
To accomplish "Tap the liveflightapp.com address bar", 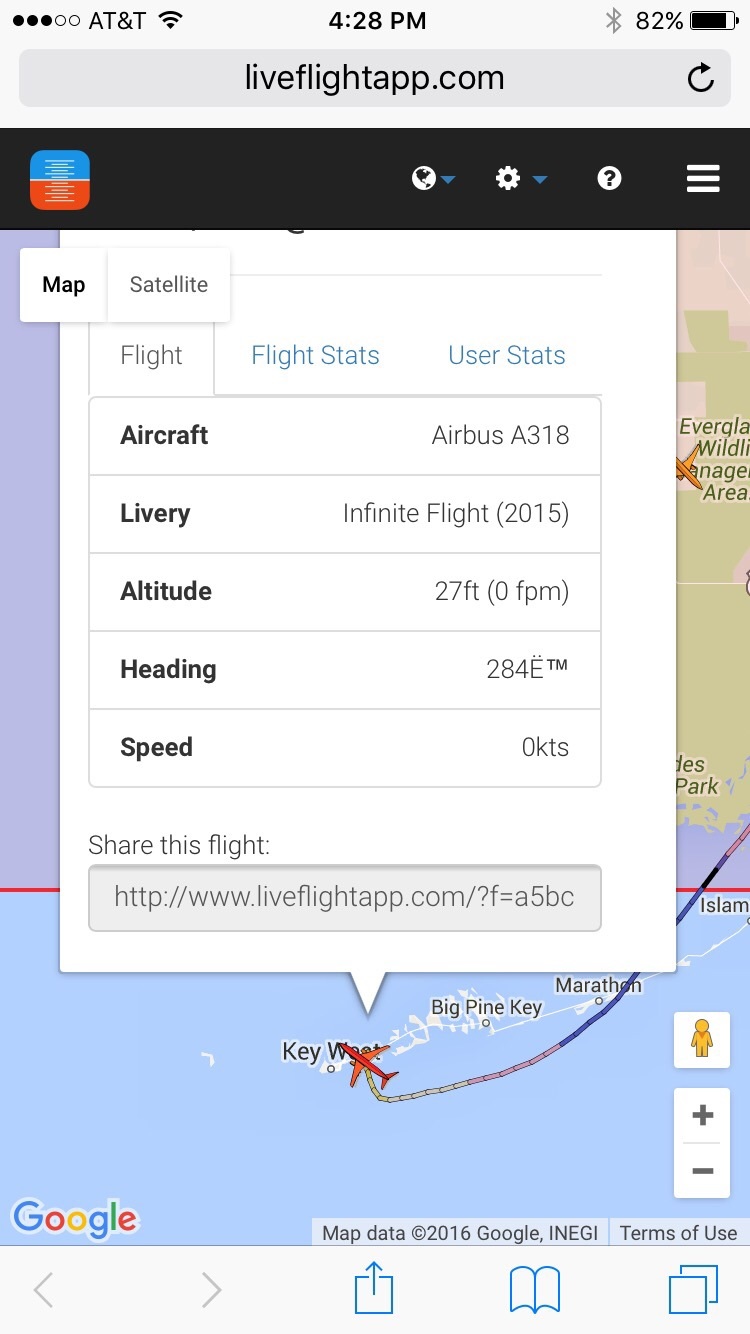I will click(x=374, y=79).
